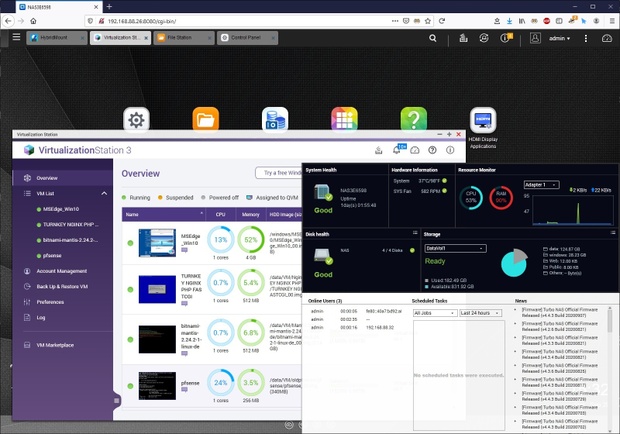Image resolution: width=620 pixels, height=434 pixels.
Task: Open Virtualization Station help question icon
Action: pos(432,150)
